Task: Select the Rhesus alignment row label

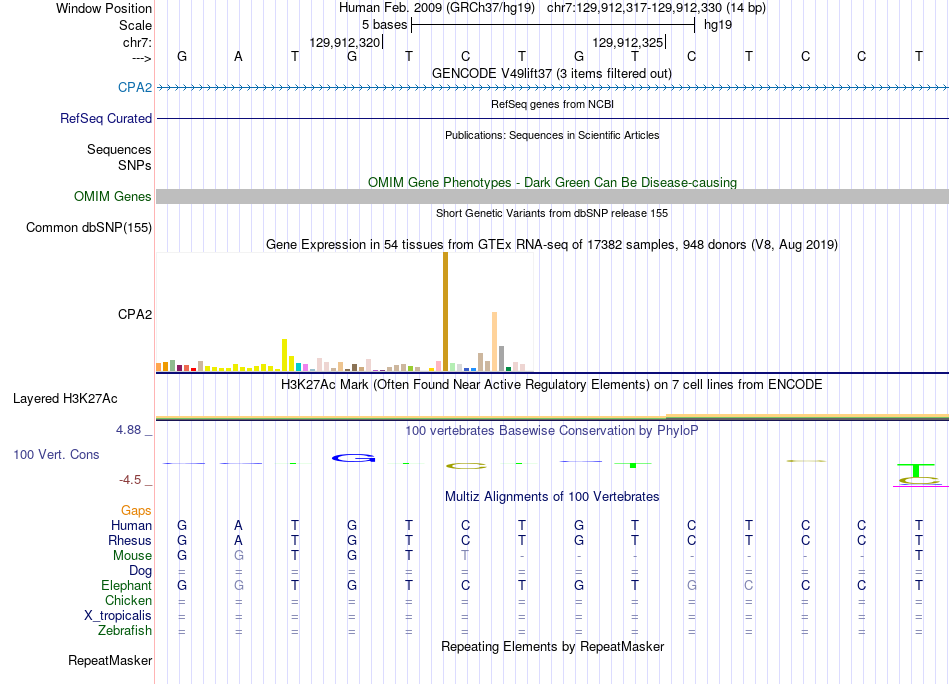Action: tap(130, 540)
